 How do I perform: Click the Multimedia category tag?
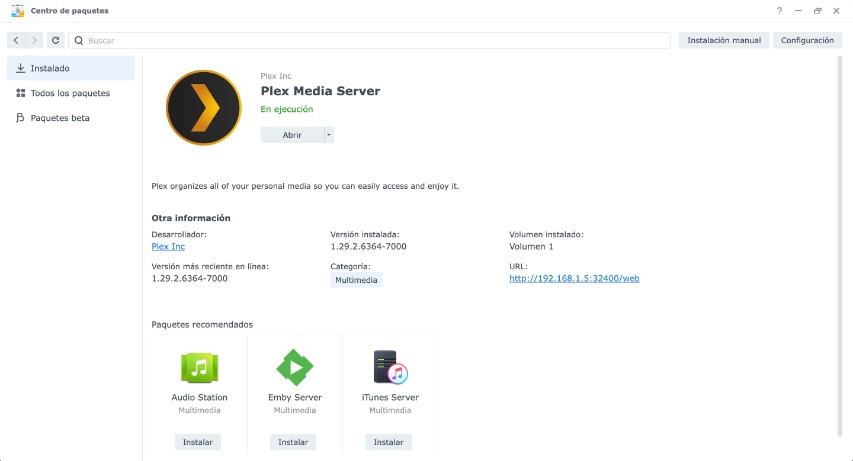point(356,280)
